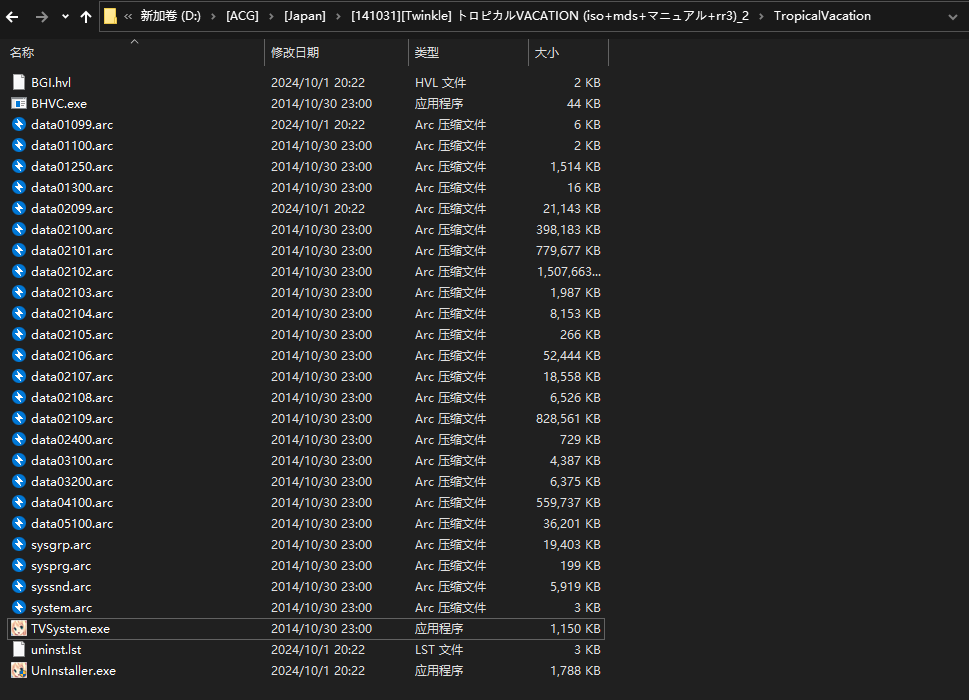
Task: Go up one folder level
Action: [x=86, y=17]
